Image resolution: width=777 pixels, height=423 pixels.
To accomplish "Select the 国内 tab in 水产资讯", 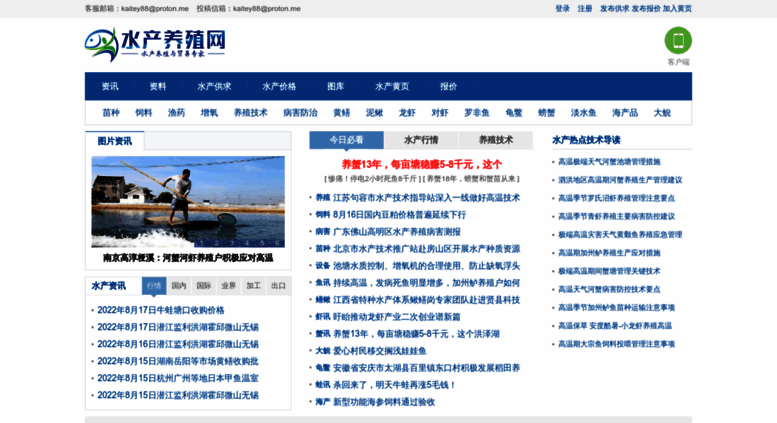I will point(179,286).
